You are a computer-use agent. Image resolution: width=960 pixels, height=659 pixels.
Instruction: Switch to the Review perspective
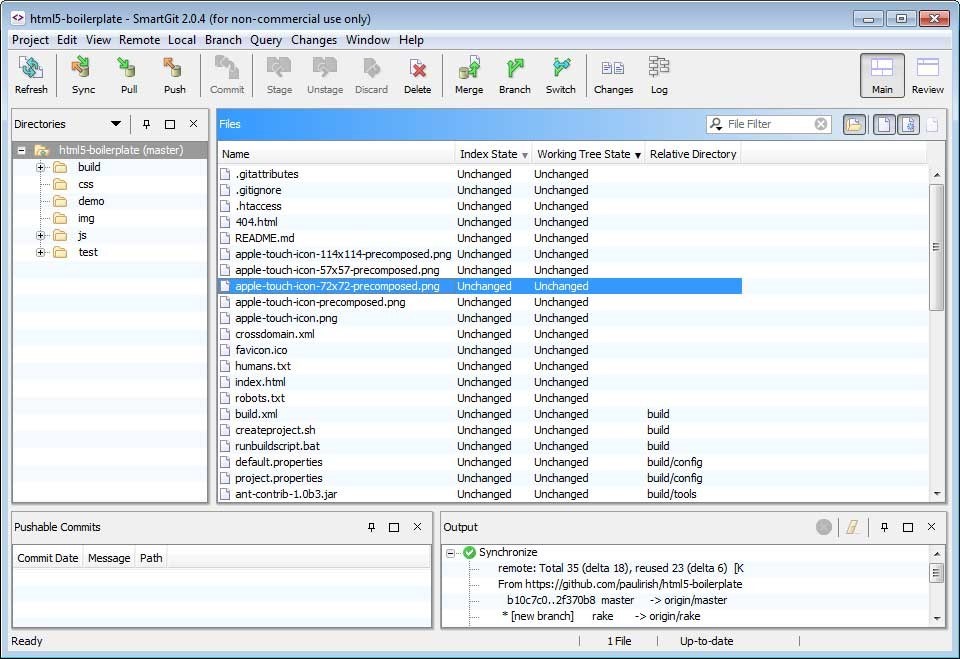[x=928, y=75]
